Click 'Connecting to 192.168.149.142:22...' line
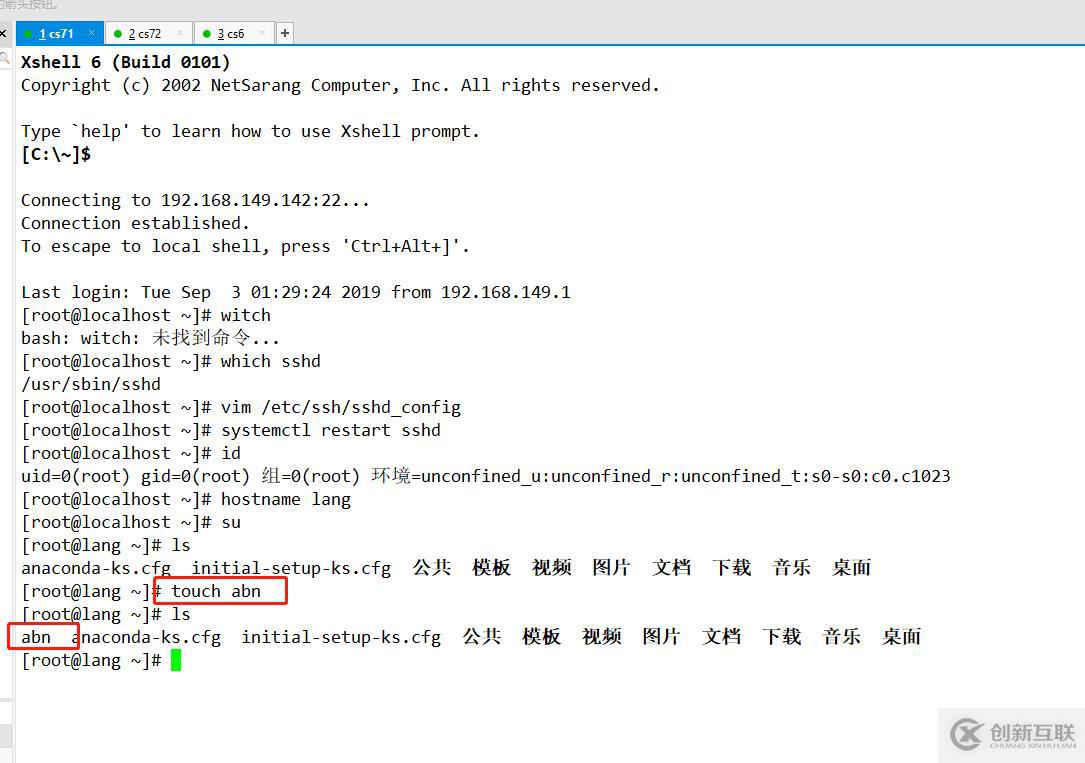Screen dimensions: 1085x763 195,201
